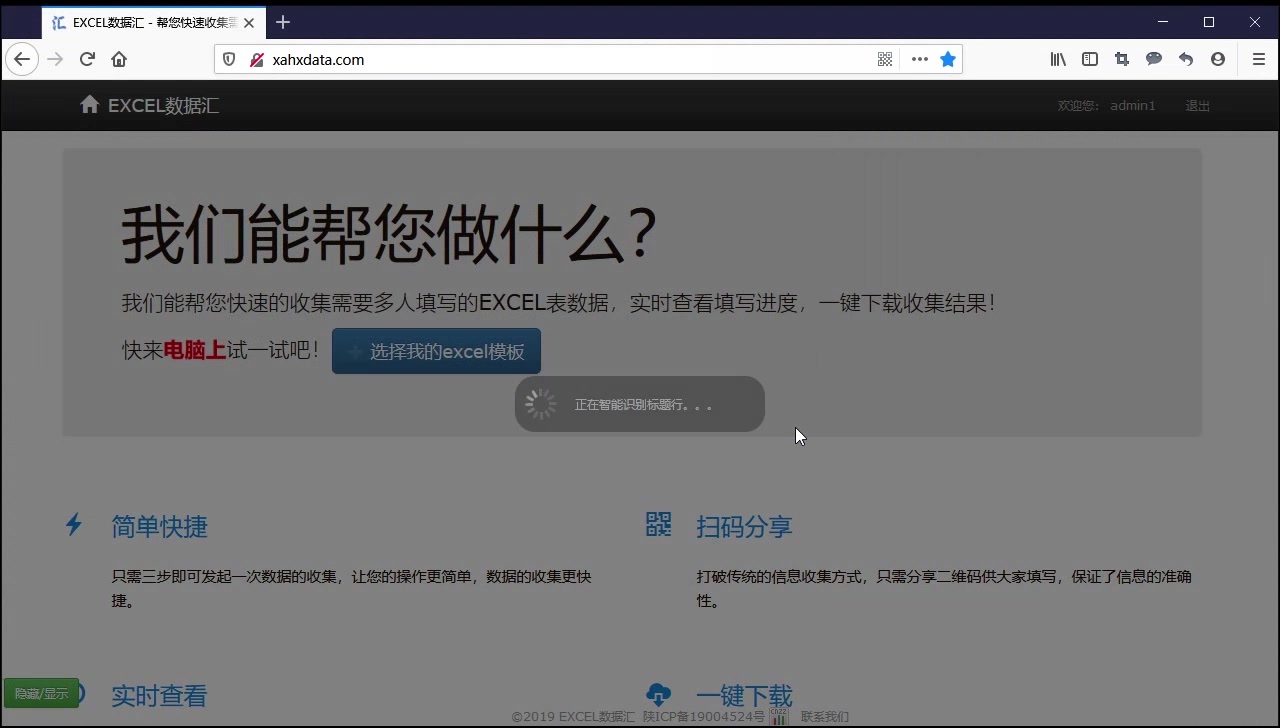Screen dimensions: 1280x728
Task: Click the 扫码分享 heading
Action: (744, 527)
